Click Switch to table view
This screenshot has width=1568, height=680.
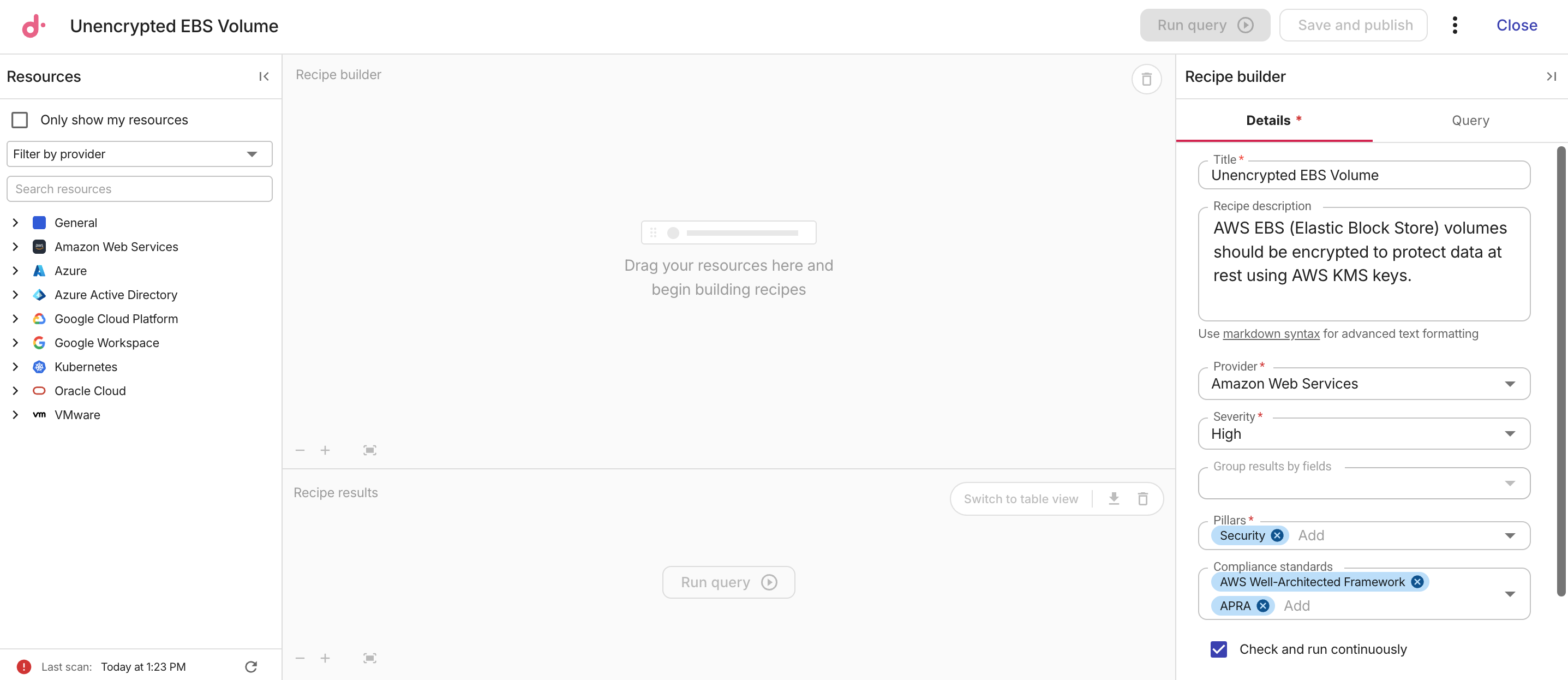point(1021,499)
